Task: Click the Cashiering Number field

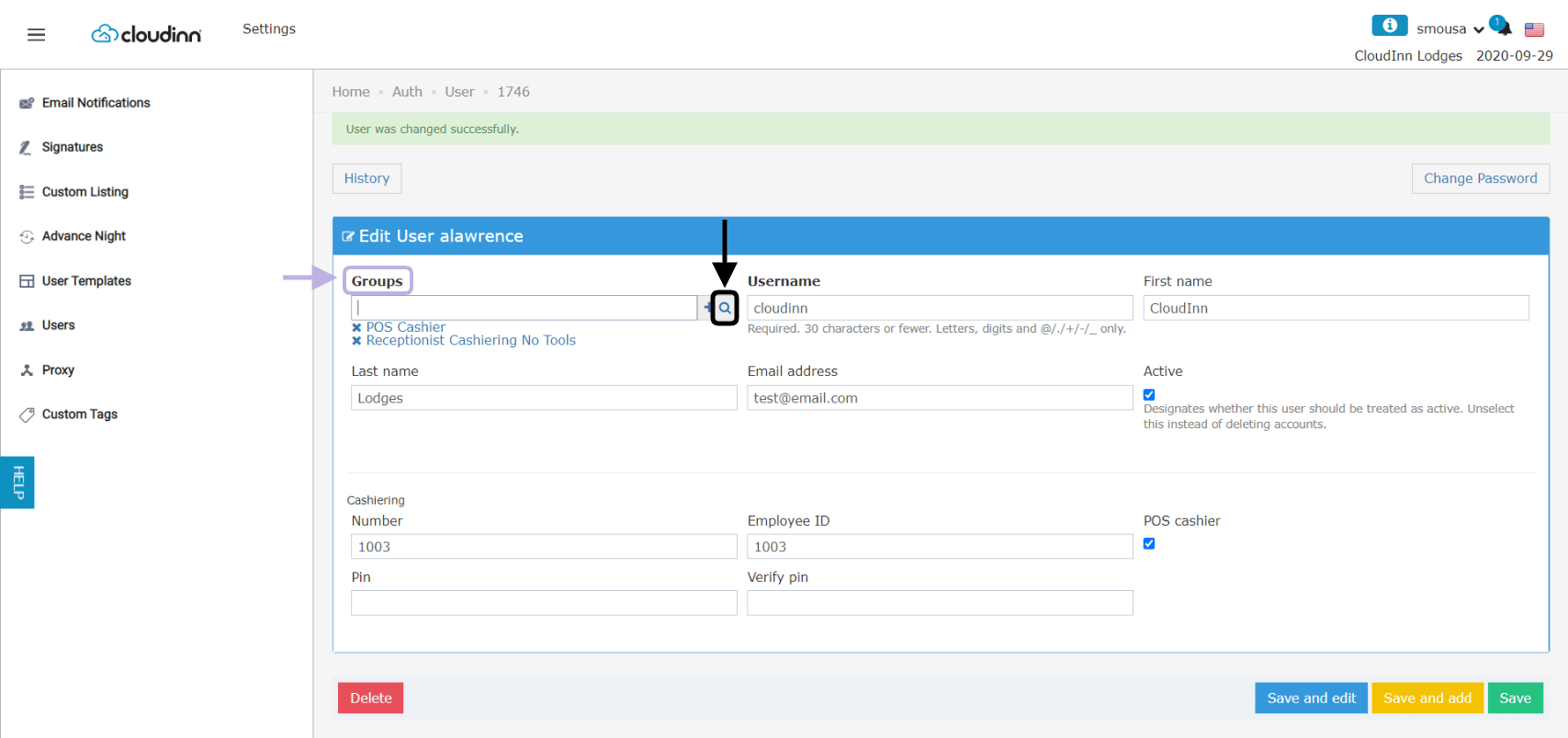Action: 544,547
